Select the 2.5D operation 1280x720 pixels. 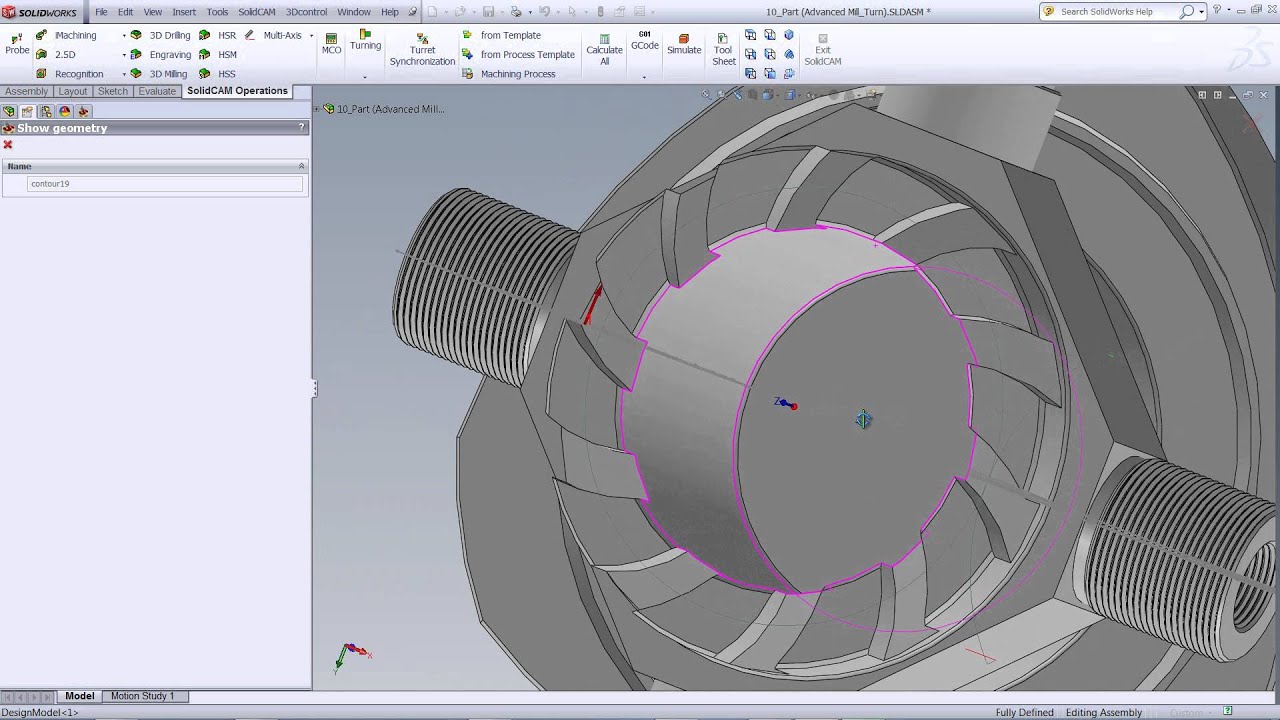[x=56, y=54]
